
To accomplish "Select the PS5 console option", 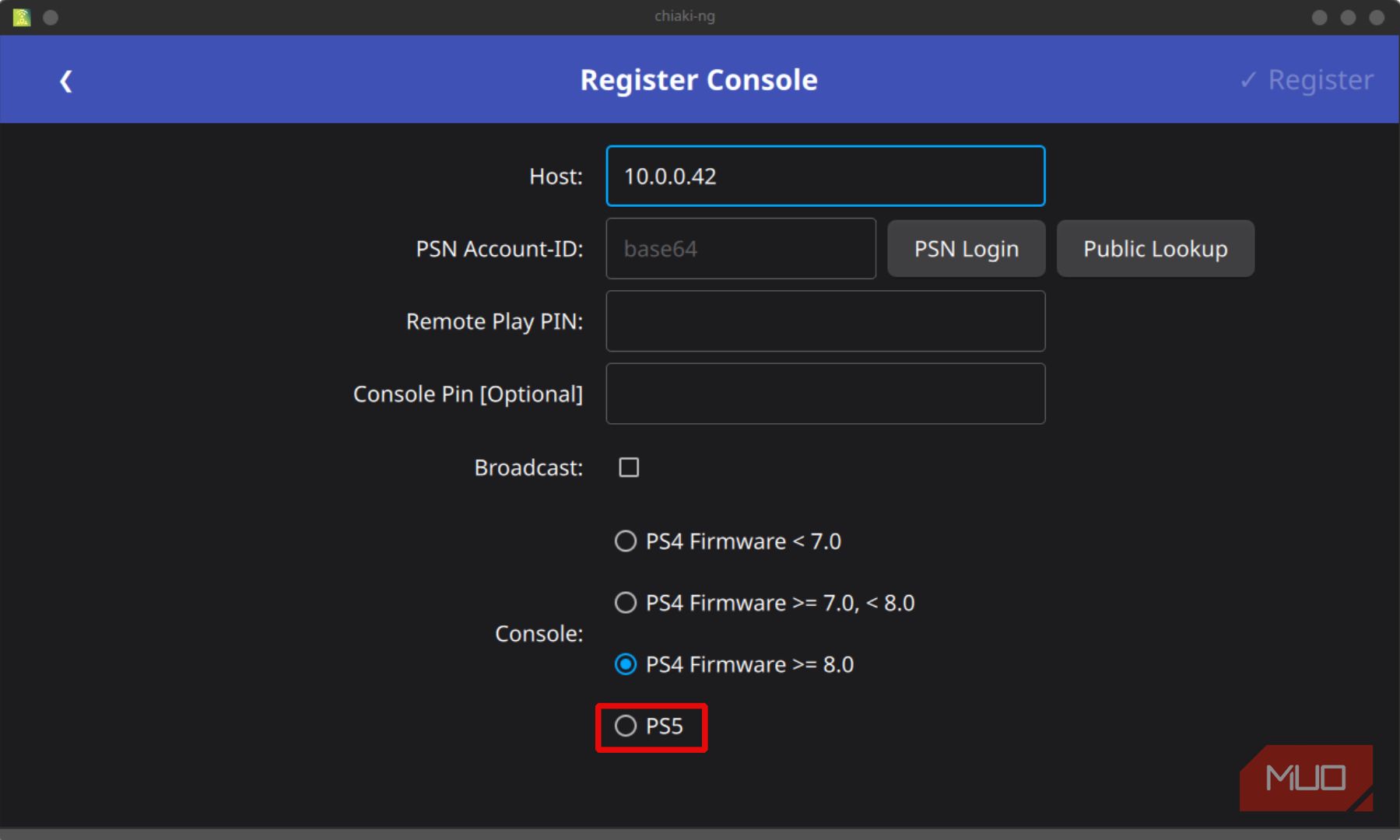I will [x=625, y=726].
